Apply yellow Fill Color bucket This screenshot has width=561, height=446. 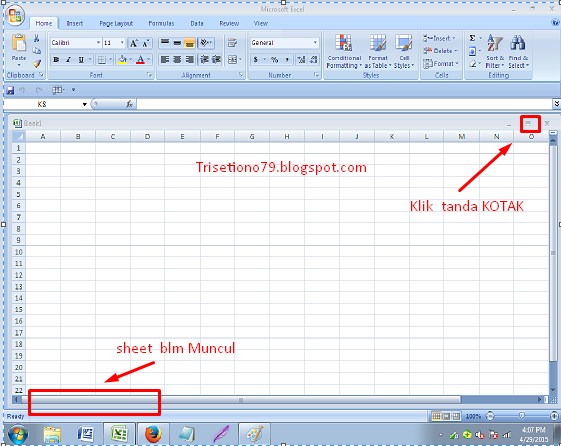tap(122, 60)
